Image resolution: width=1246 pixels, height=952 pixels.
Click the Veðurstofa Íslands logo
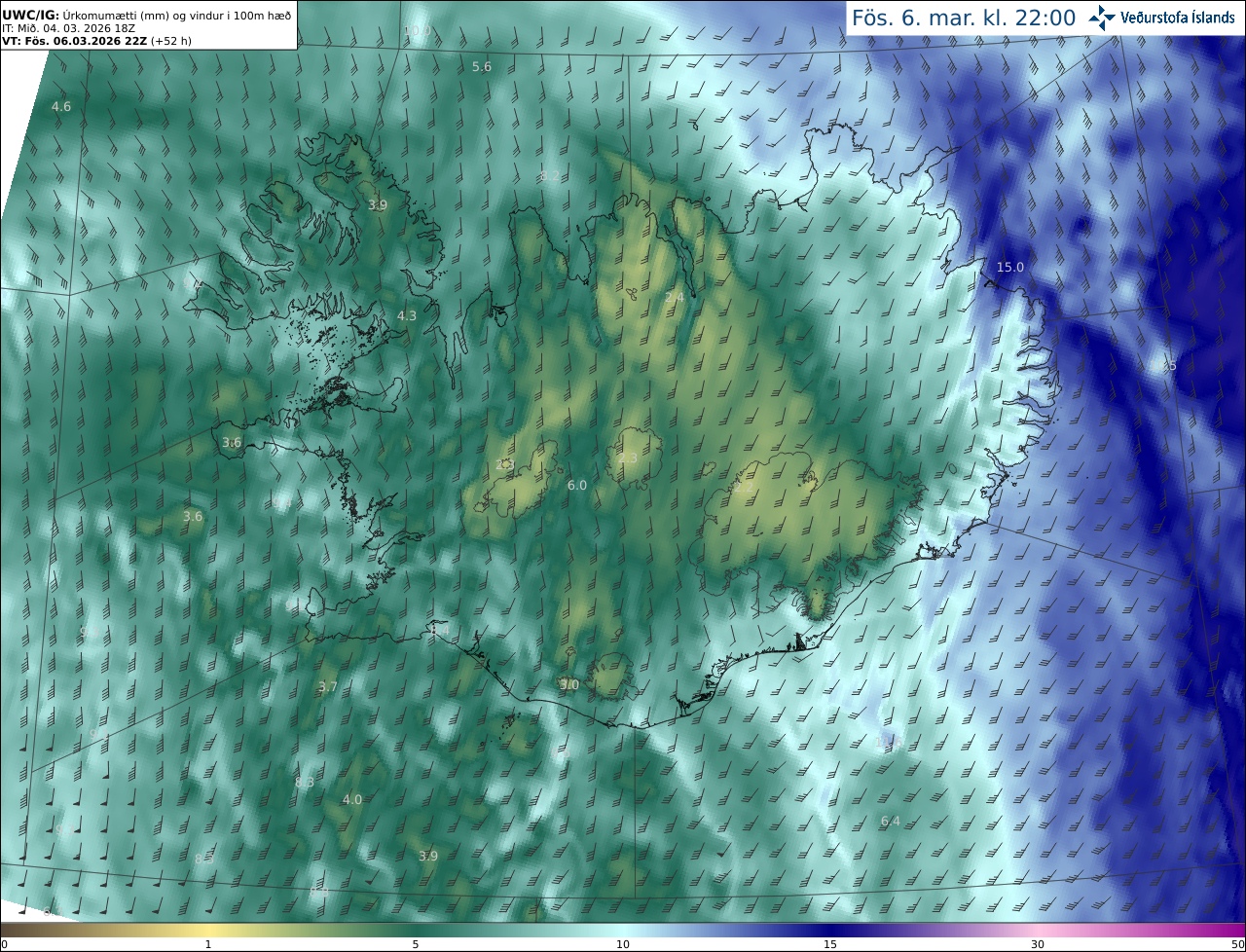(x=1162, y=18)
